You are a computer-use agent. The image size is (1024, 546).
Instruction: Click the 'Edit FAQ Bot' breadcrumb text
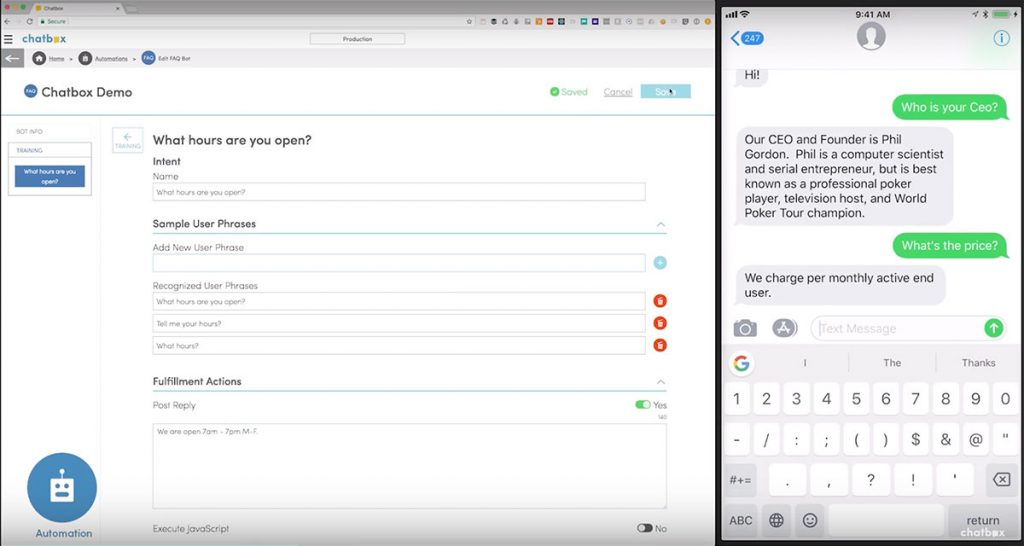point(174,59)
